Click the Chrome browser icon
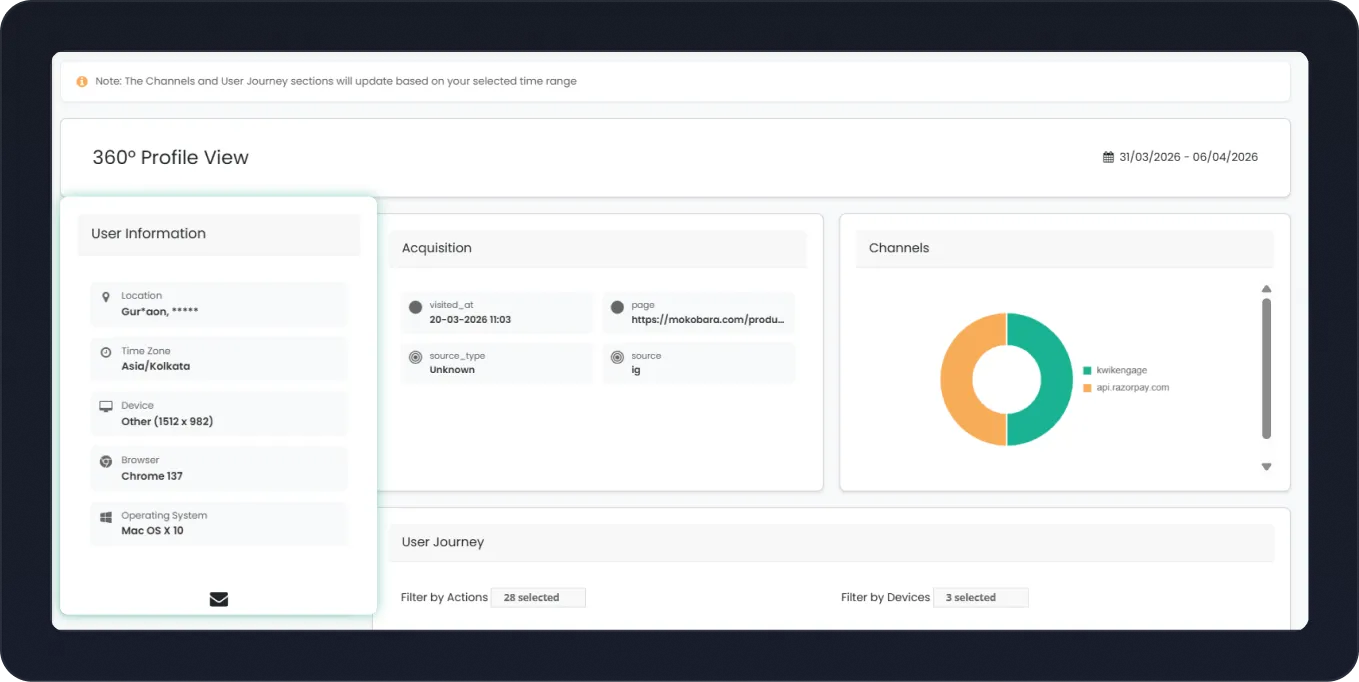 click(x=106, y=462)
